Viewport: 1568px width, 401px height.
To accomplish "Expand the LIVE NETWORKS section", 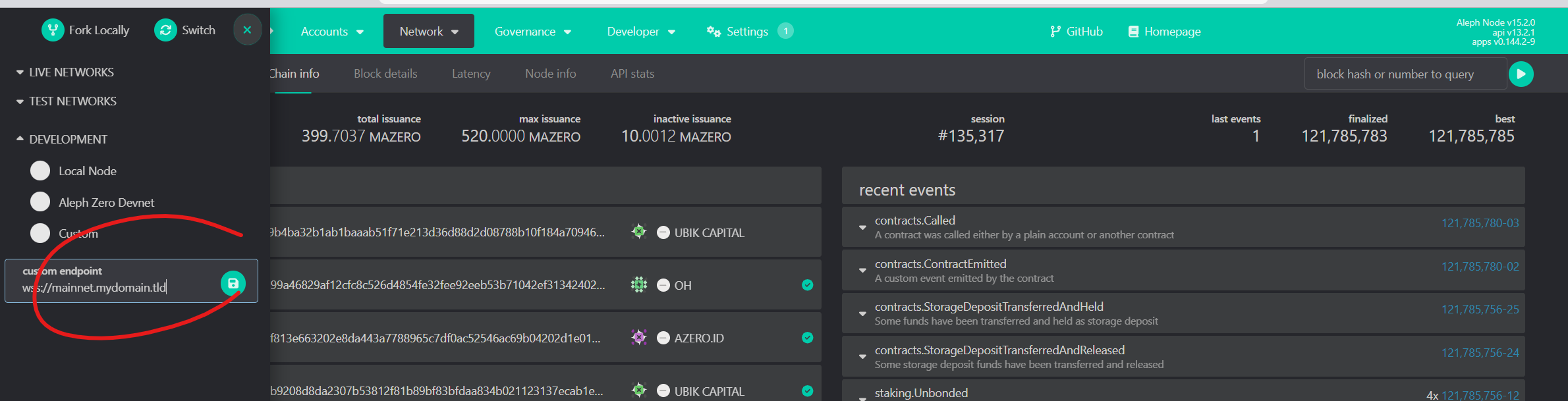I will (65, 72).
